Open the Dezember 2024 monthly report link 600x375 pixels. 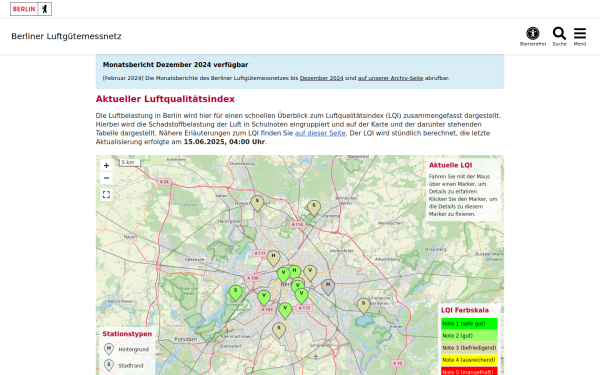(321, 78)
